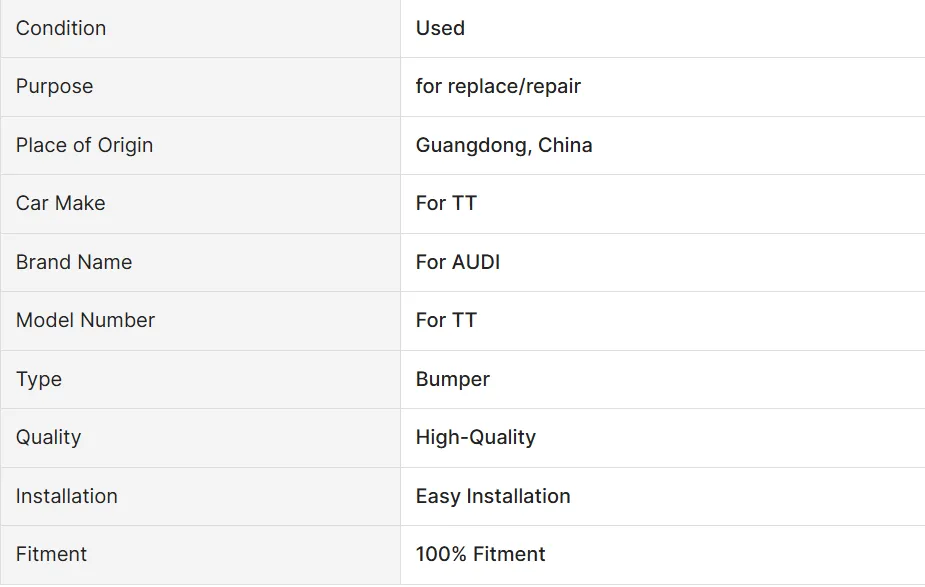925x587 pixels.
Task: Click the Fitment attribute label
Action: [52, 554]
